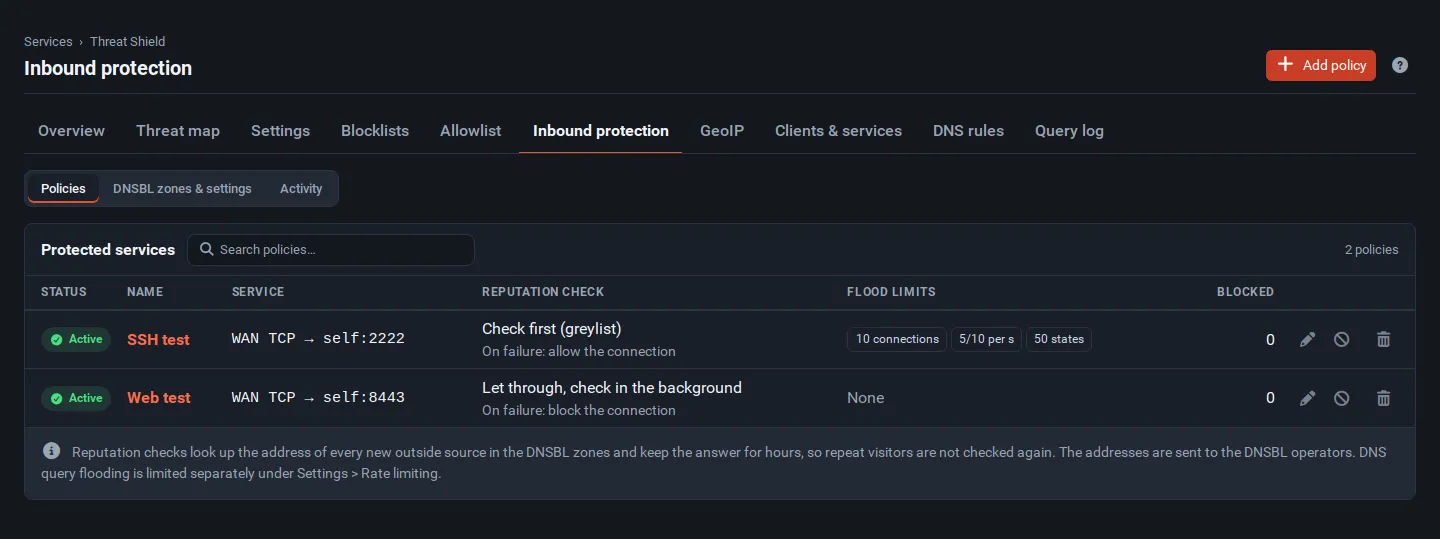Open the Allowlist tab
1440x539 pixels.
tap(471, 131)
